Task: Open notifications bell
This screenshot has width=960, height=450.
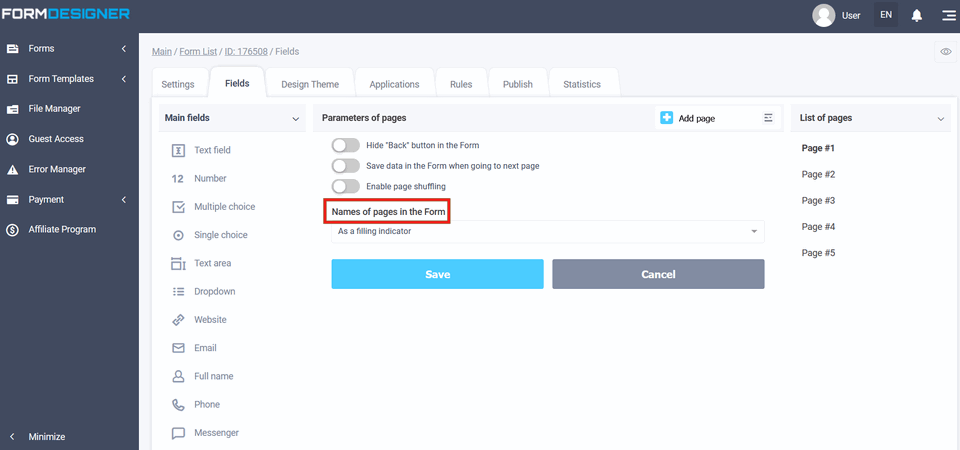Action: coord(917,16)
